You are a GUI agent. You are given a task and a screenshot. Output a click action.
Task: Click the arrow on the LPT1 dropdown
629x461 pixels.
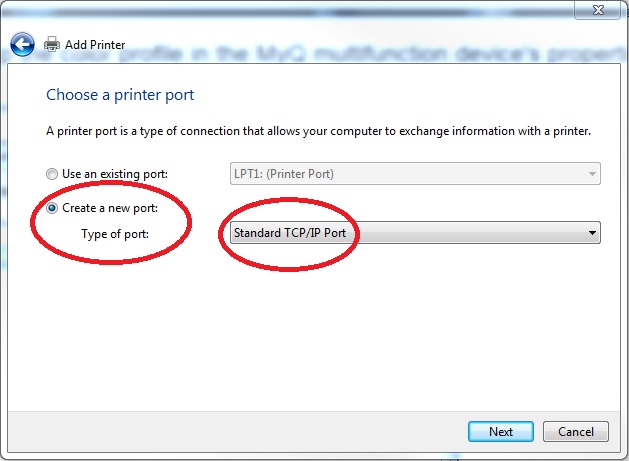(x=592, y=174)
